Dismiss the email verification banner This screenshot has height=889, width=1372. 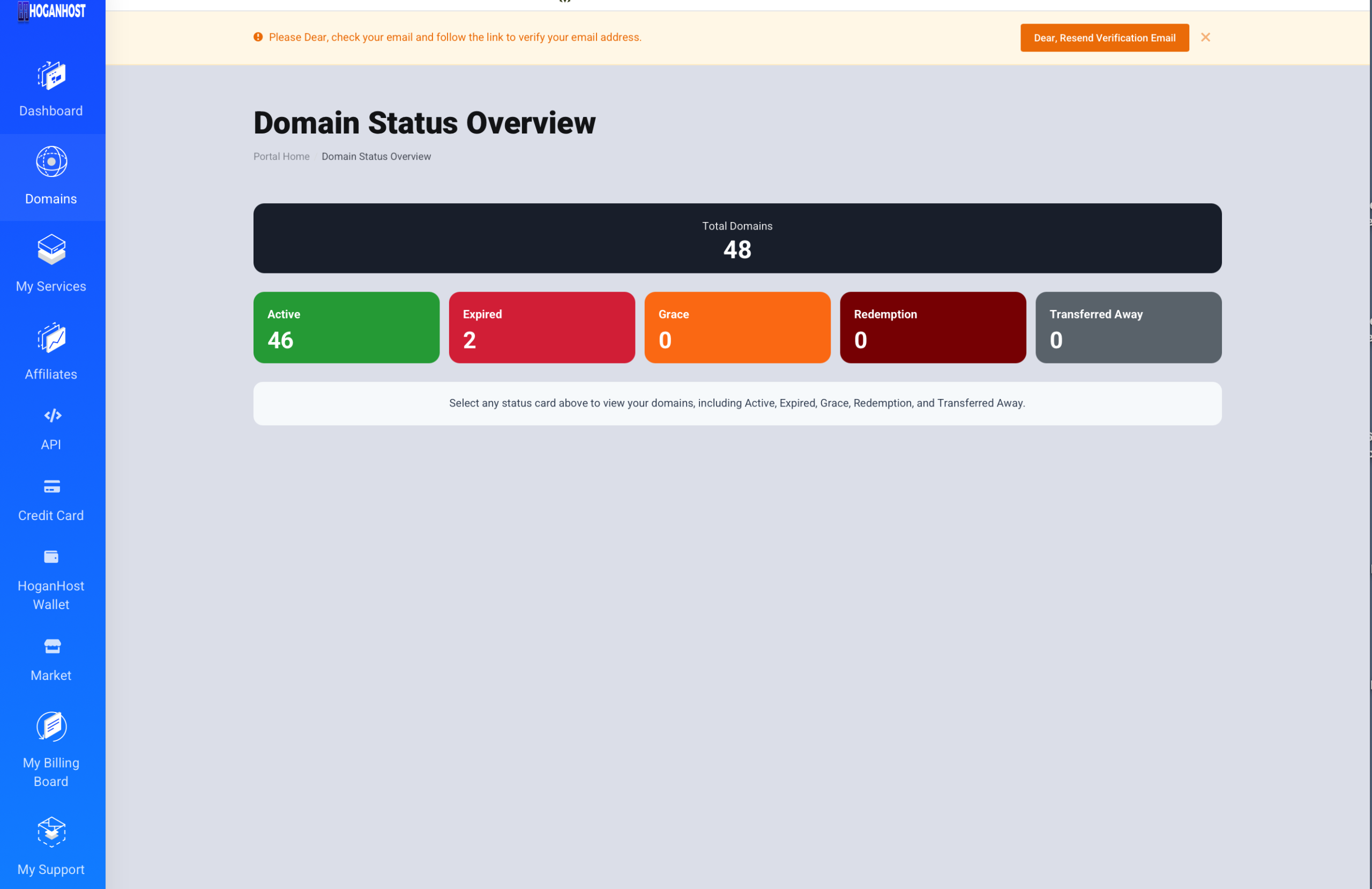[1205, 38]
